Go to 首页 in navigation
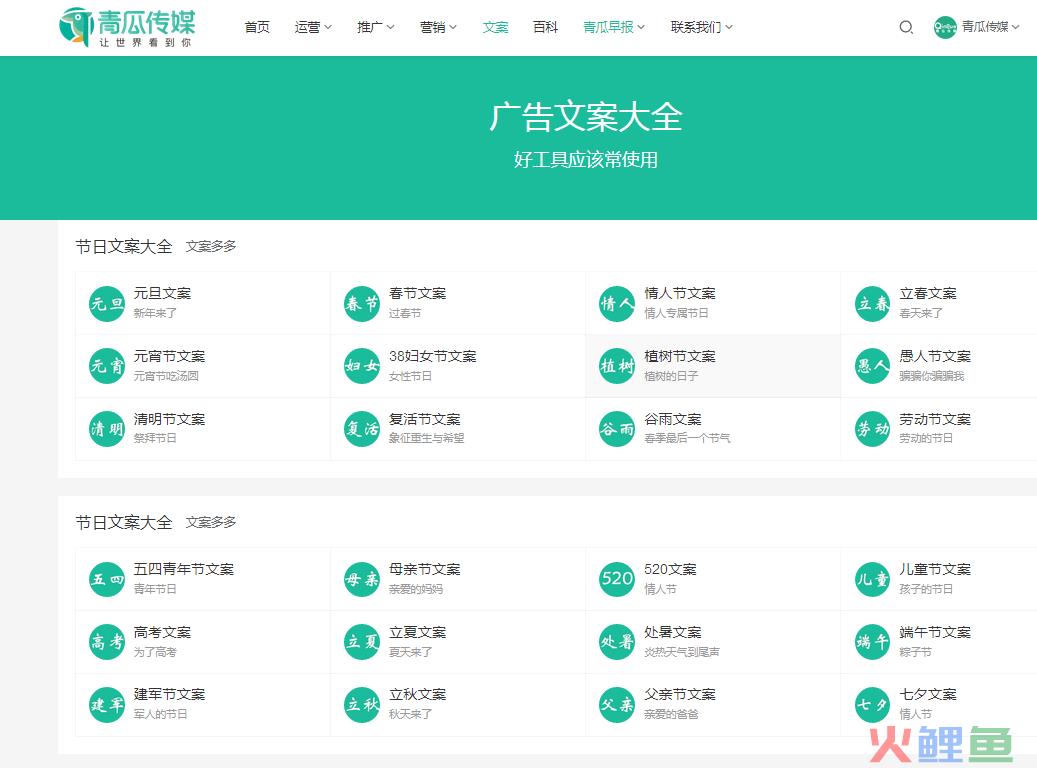The height and width of the screenshot is (768, 1037). click(x=257, y=27)
